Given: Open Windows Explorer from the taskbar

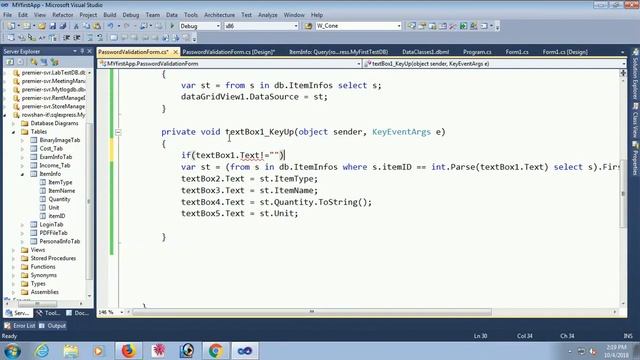Looking at the screenshot, I should click(x=71, y=351).
